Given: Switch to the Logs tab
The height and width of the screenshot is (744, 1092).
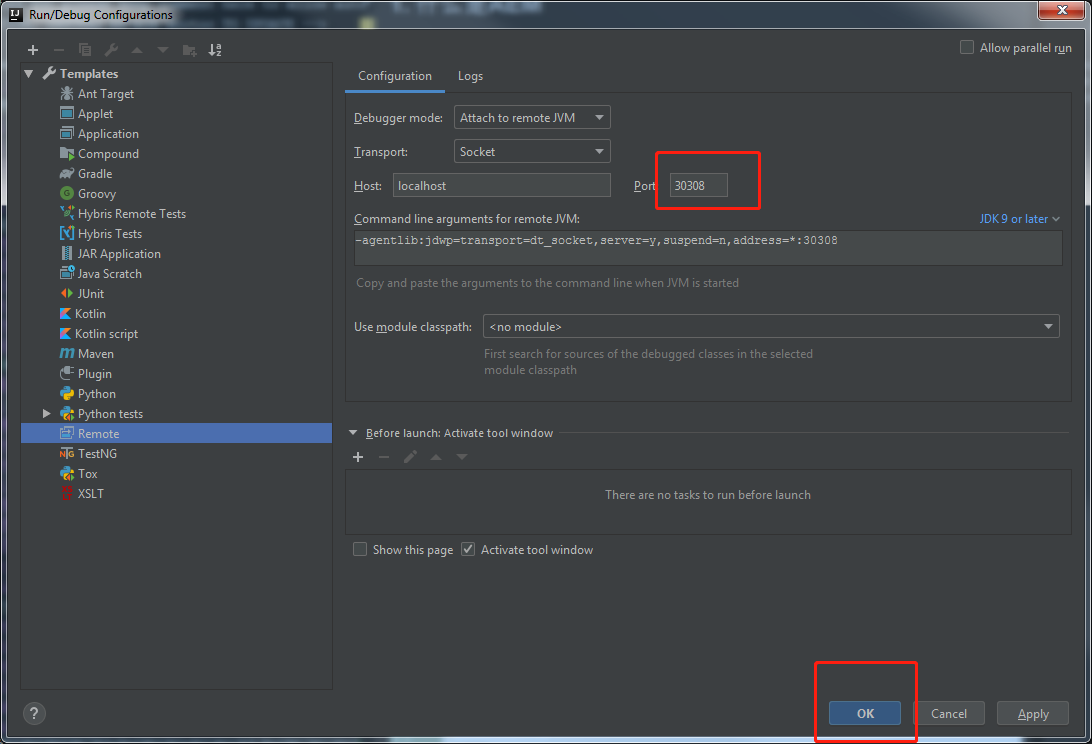Looking at the screenshot, I should point(470,76).
